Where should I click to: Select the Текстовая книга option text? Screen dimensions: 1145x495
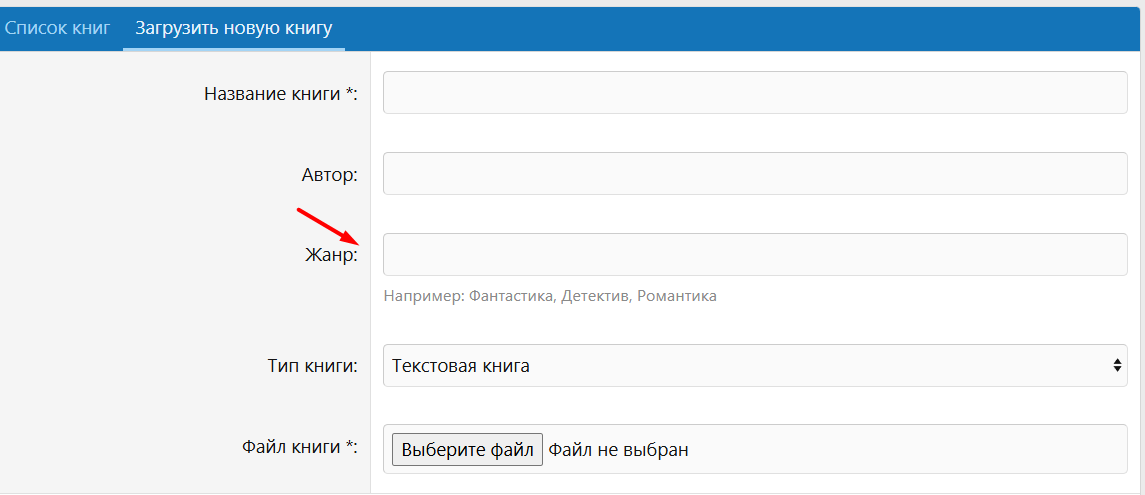coord(461,365)
